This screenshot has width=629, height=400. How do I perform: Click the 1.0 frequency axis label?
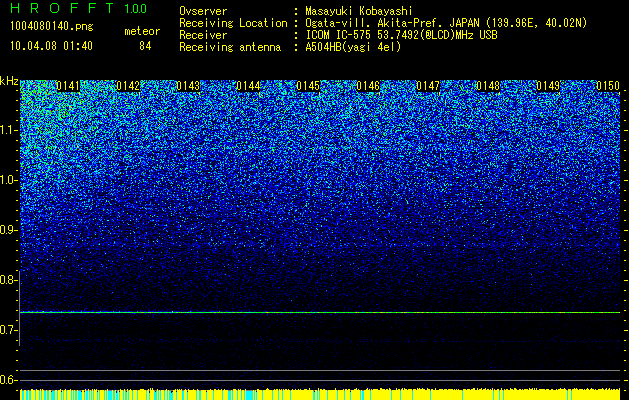tap(8, 180)
